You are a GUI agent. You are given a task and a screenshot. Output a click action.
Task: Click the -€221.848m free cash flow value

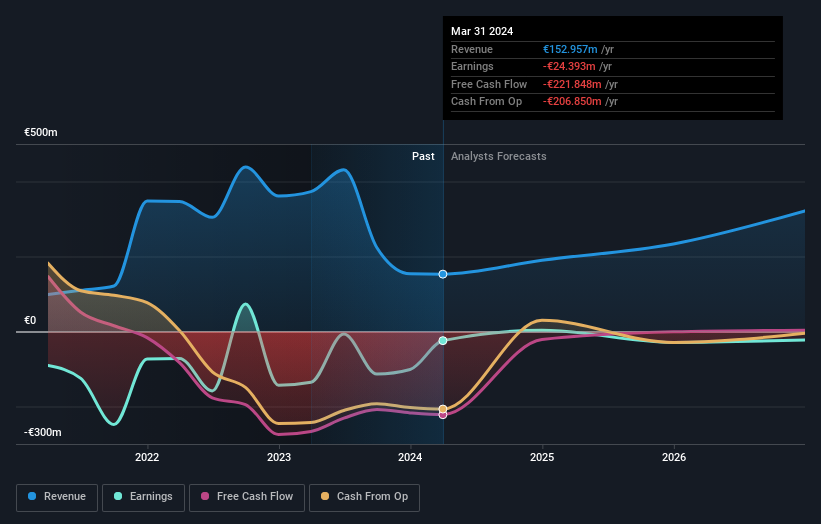(x=572, y=84)
